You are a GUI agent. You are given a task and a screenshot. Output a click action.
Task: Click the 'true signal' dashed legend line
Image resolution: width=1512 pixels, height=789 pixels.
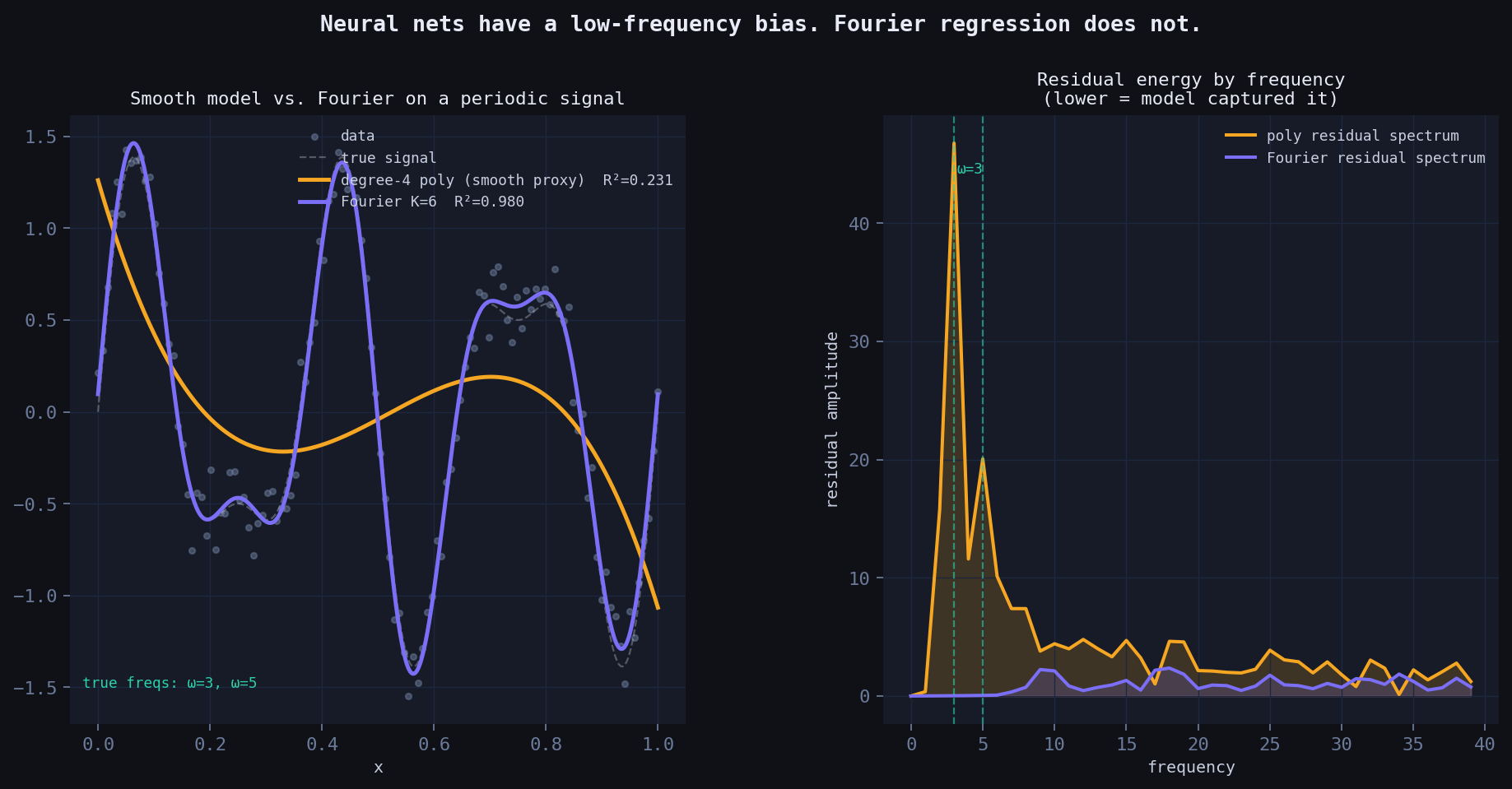coord(314,158)
